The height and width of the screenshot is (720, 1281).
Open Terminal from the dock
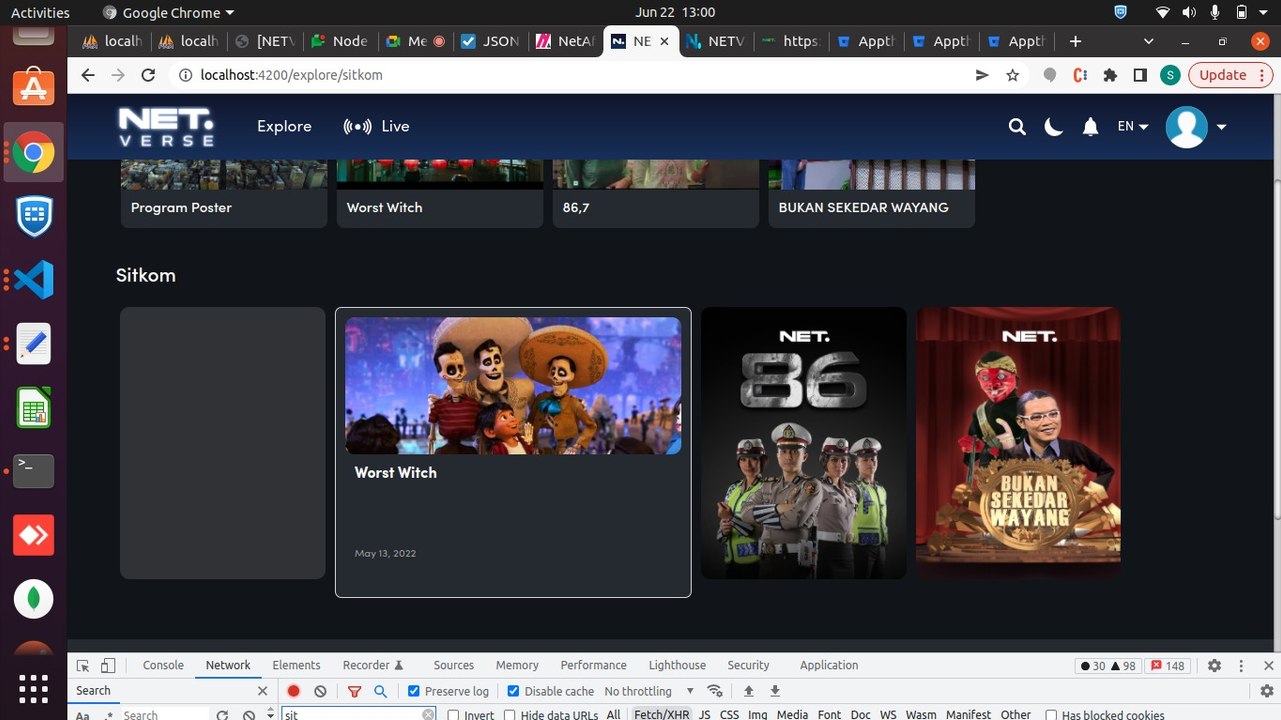tap(33, 470)
